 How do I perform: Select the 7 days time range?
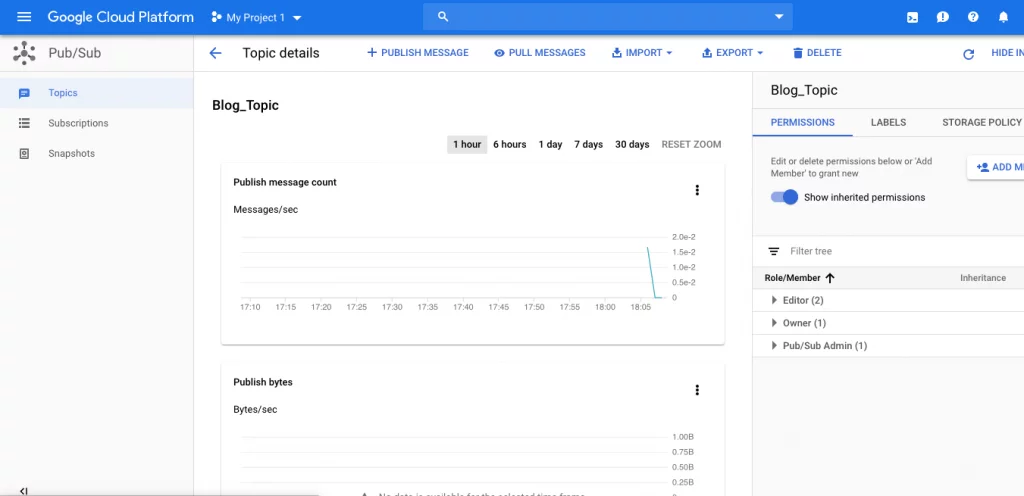588,144
